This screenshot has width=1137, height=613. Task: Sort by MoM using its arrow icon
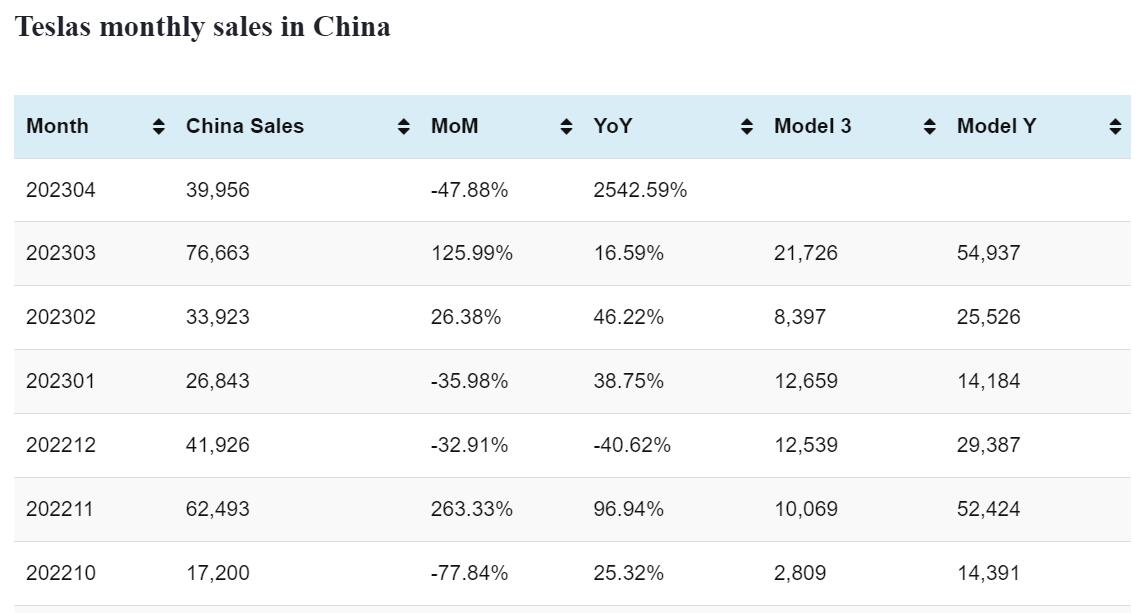point(566,126)
